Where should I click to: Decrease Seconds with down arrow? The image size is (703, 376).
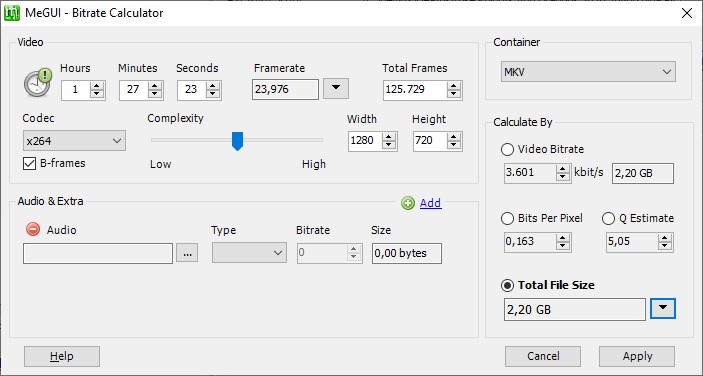[x=213, y=94]
